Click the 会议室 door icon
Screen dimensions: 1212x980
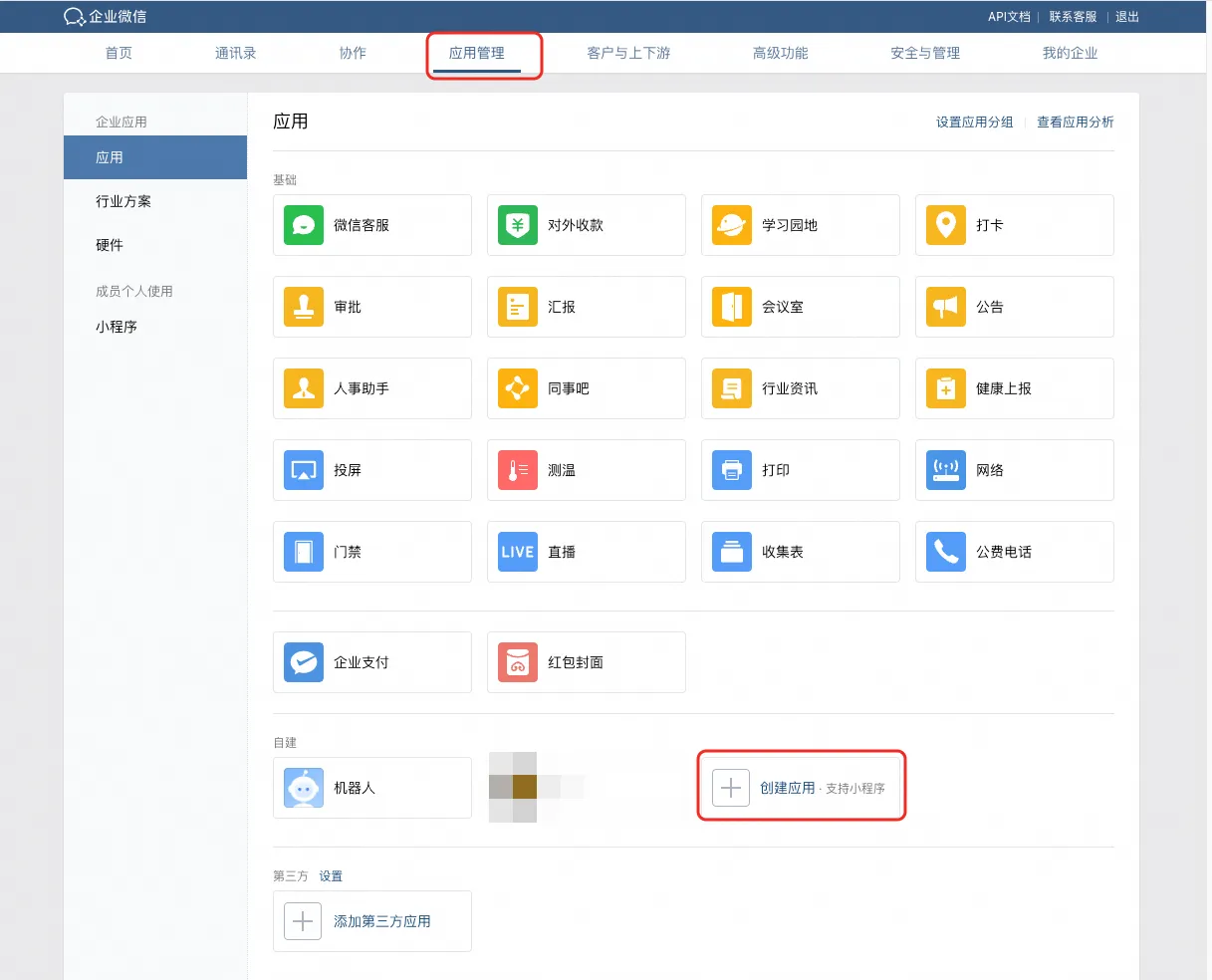[732, 307]
